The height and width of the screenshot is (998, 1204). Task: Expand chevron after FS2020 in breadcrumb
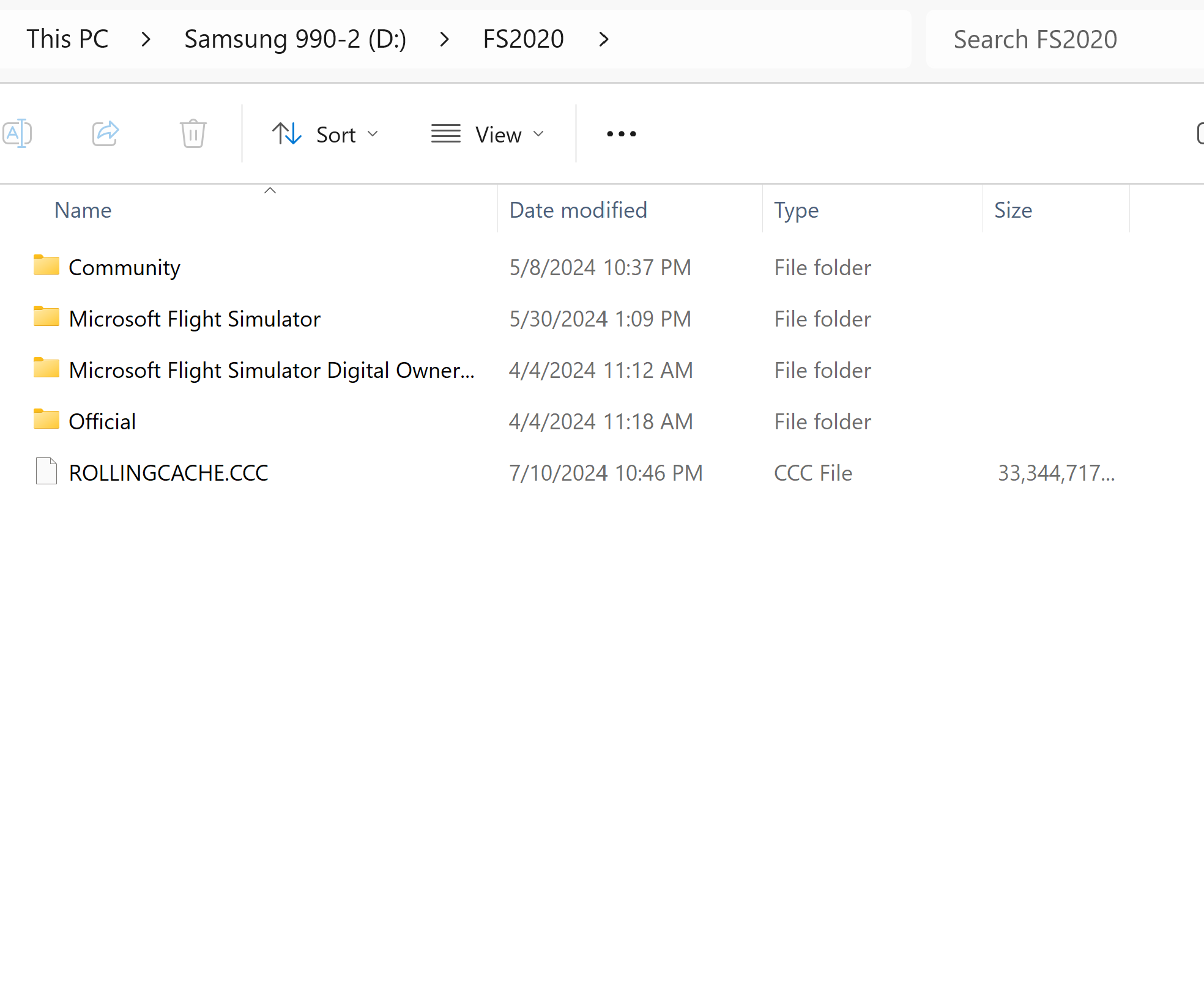[x=604, y=40]
